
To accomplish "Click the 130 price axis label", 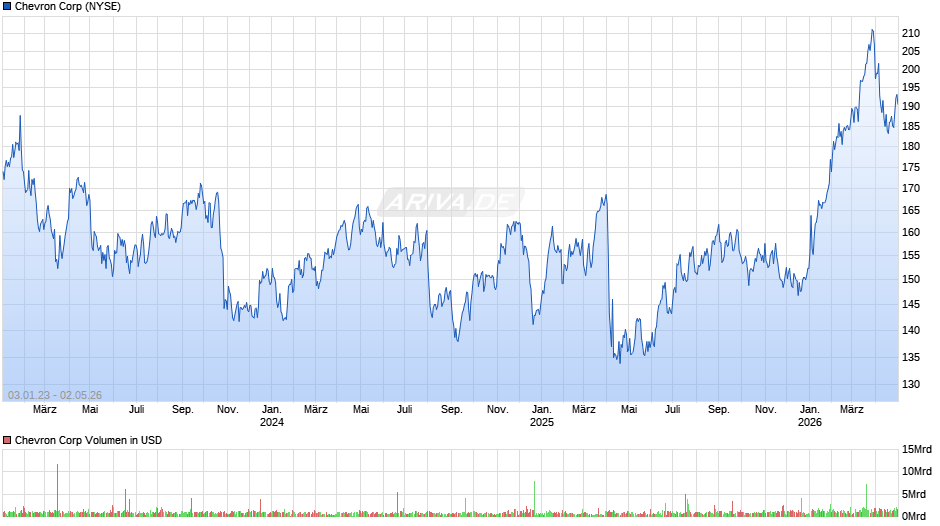I will 911,384.
